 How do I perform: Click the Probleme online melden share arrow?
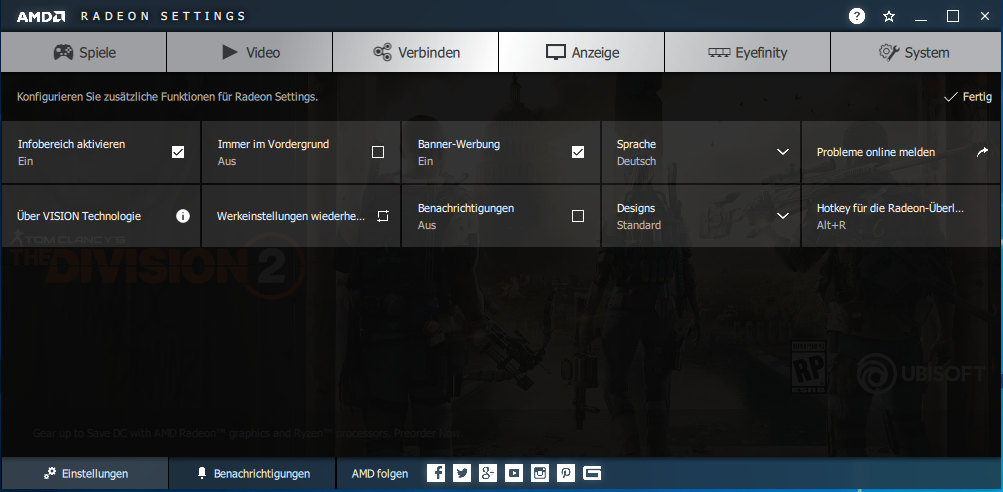tap(982, 152)
